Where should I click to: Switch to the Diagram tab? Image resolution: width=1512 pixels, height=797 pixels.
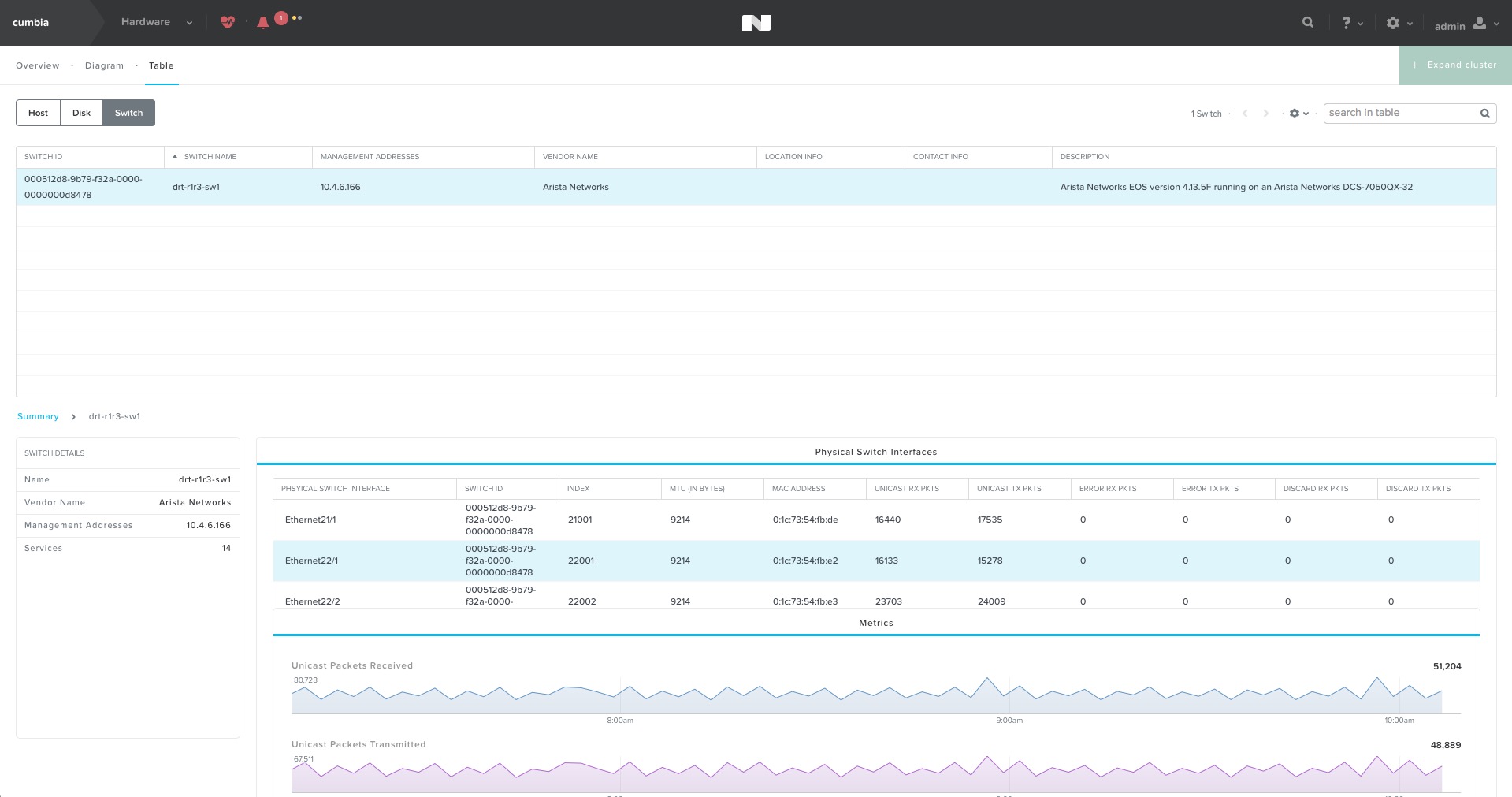coord(104,65)
